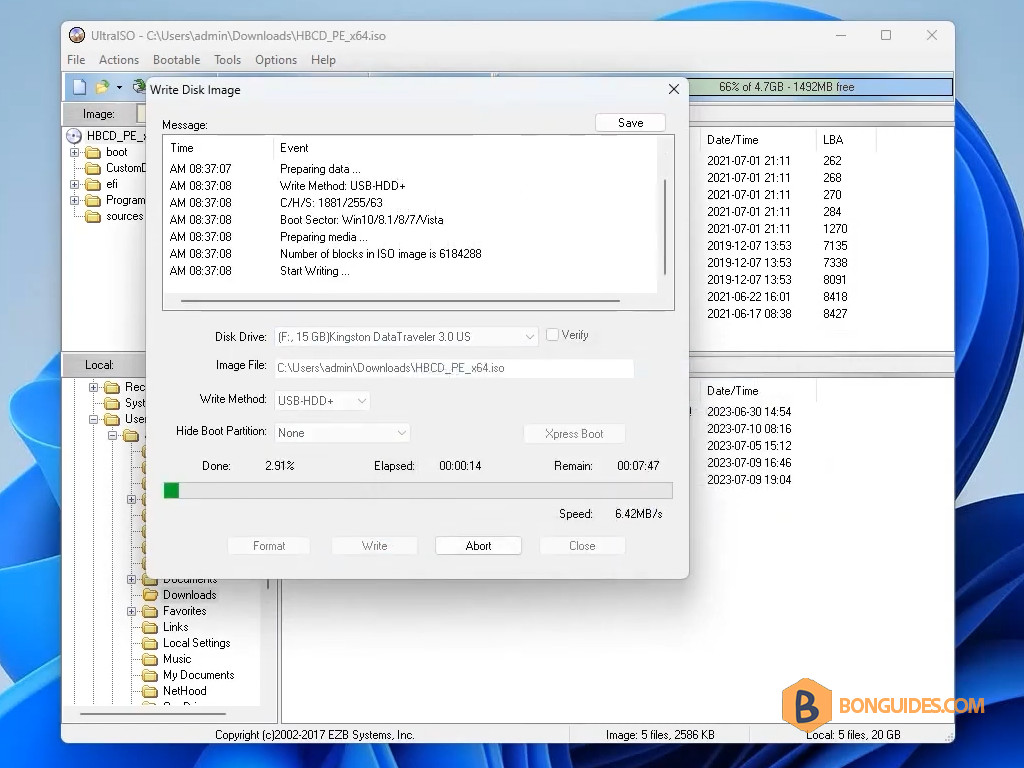Screen dimensions: 1024x768
Task: Click the CustomD folder icon in image tree
Action: 93,168
